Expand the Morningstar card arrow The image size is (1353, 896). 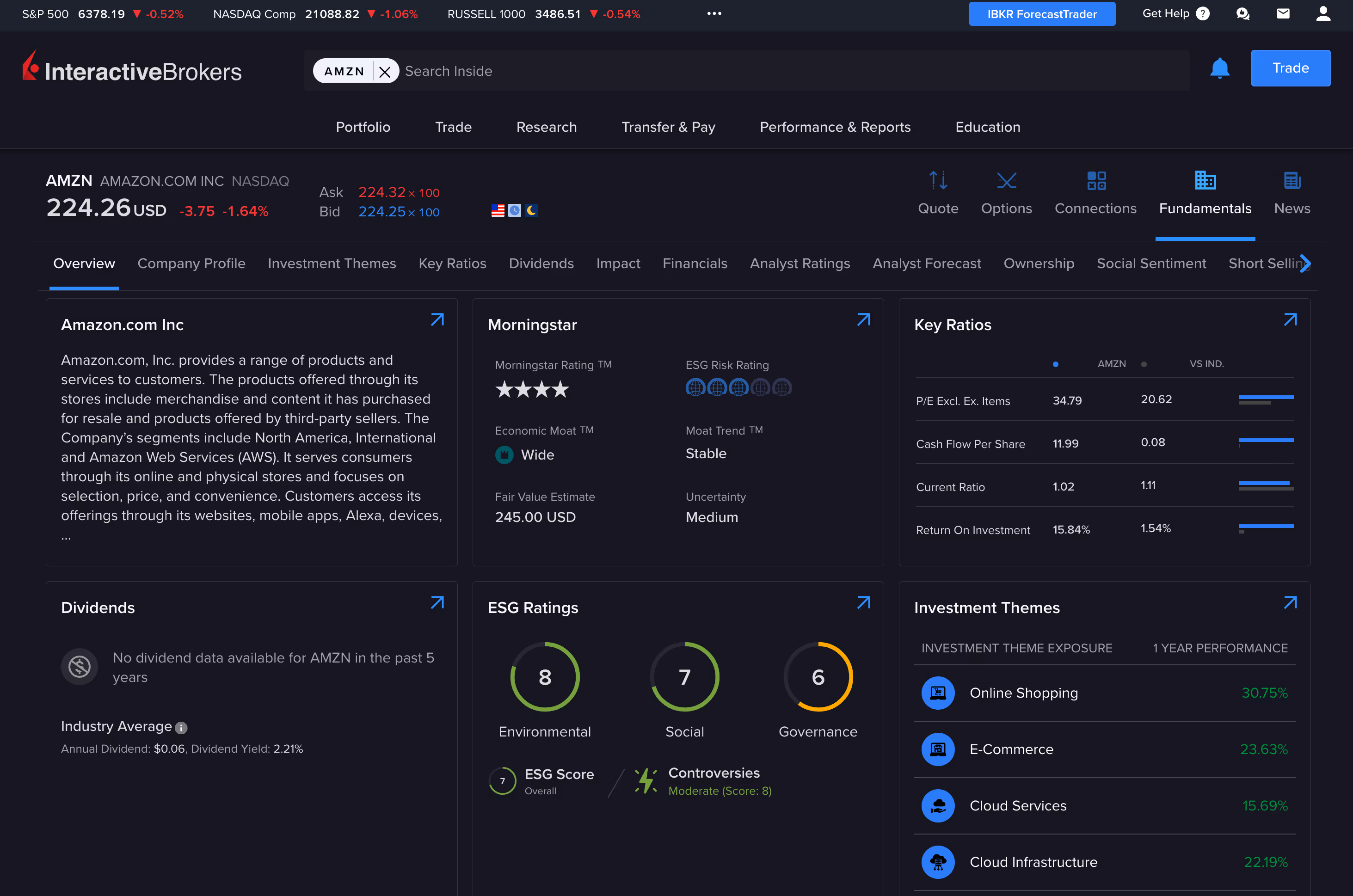(x=863, y=319)
